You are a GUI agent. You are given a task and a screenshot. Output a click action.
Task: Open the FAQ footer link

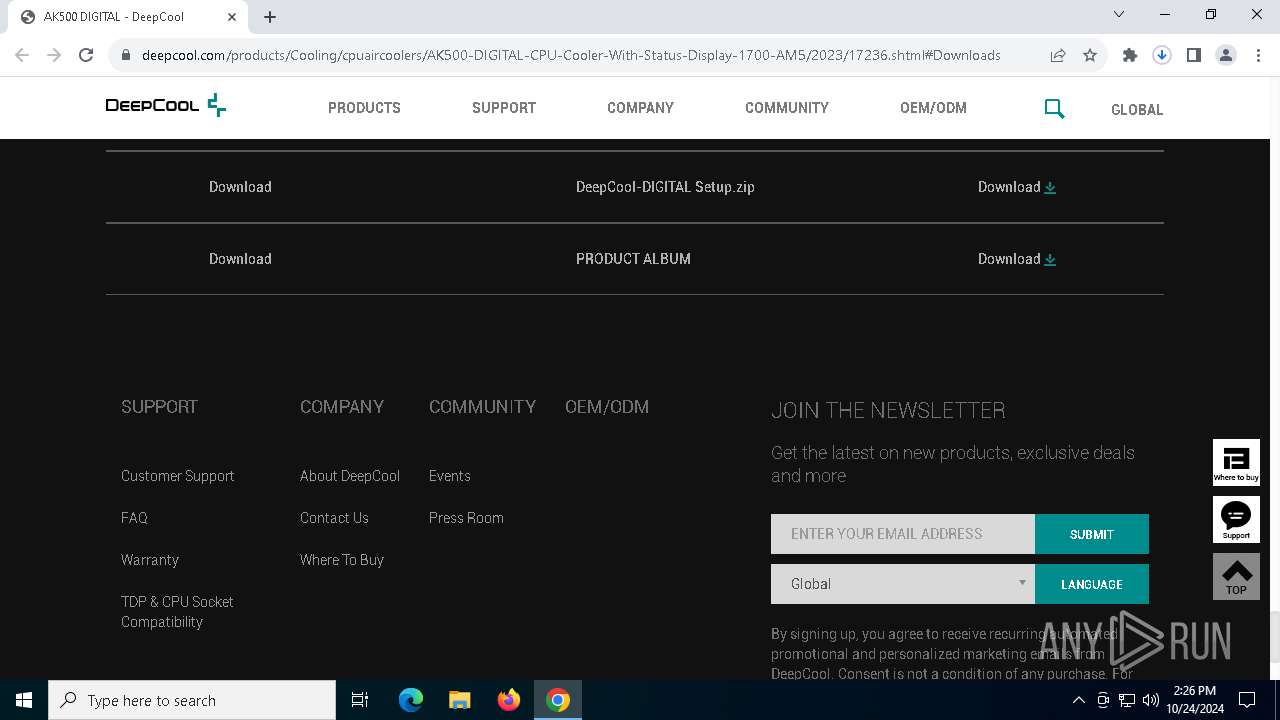(x=134, y=518)
